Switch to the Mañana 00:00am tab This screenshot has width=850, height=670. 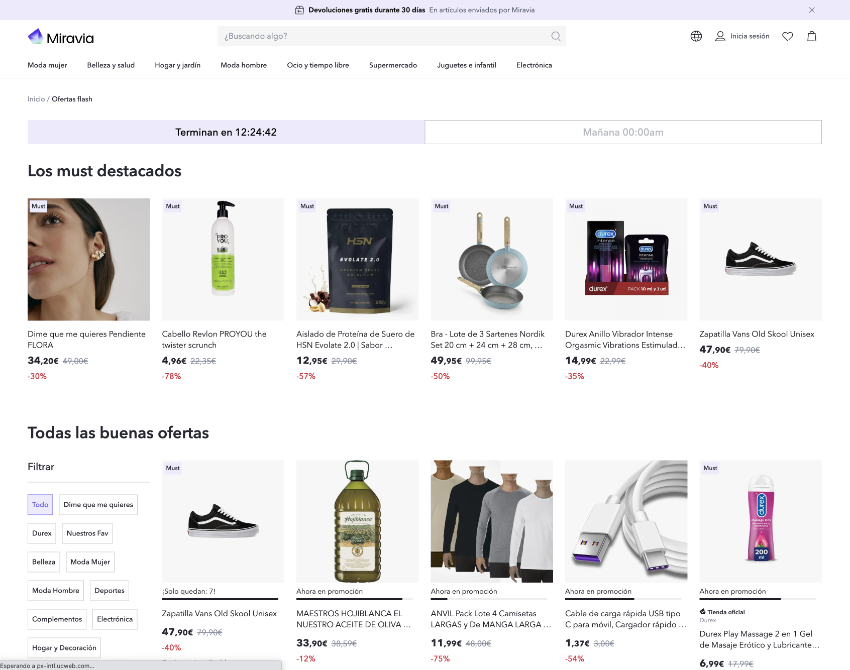coord(623,132)
